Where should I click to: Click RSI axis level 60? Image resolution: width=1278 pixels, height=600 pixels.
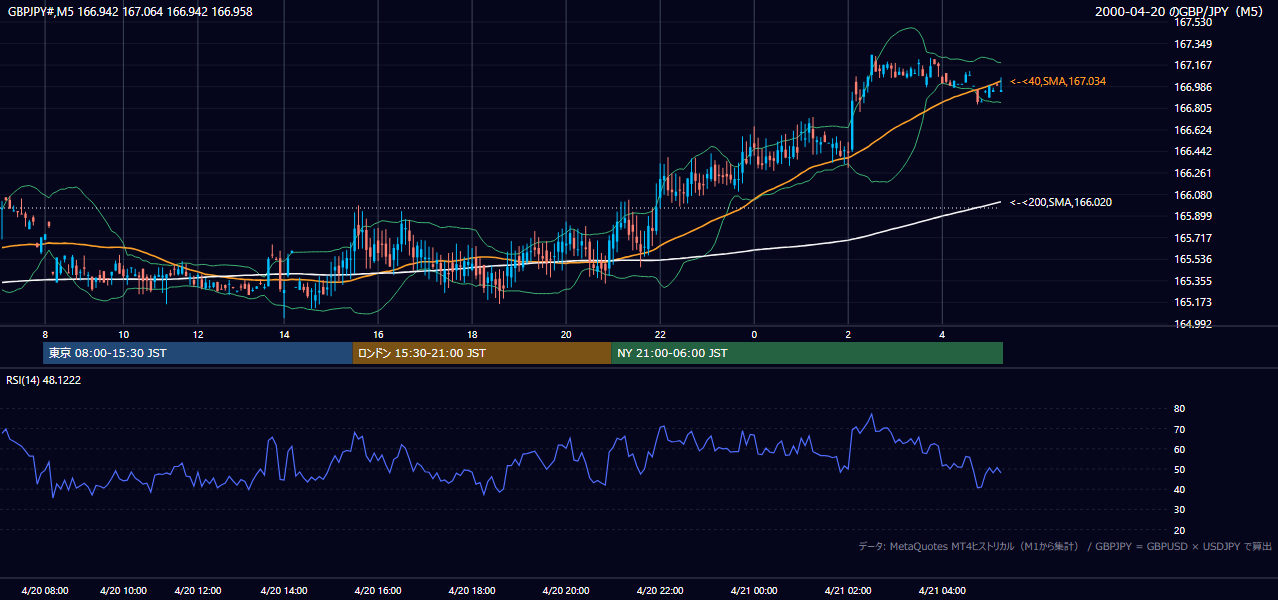coord(1179,449)
